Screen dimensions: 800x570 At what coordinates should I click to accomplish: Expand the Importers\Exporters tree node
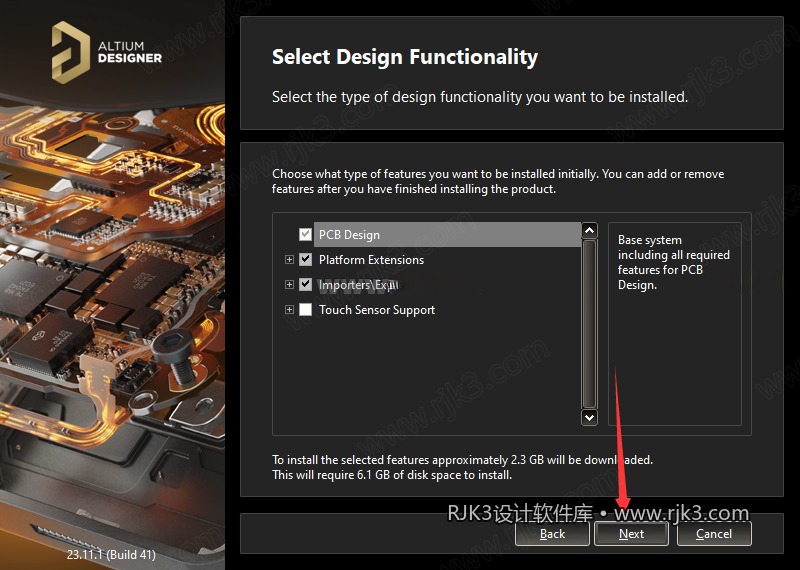(289, 284)
